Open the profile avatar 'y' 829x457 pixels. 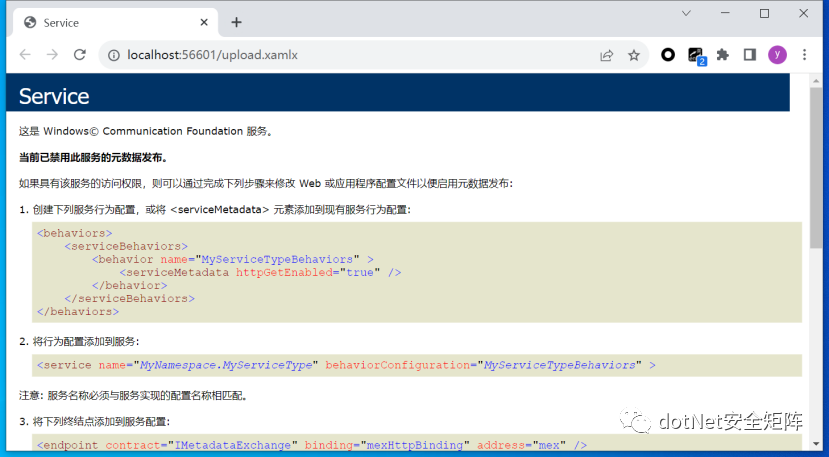pyautogui.click(x=777, y=54)
